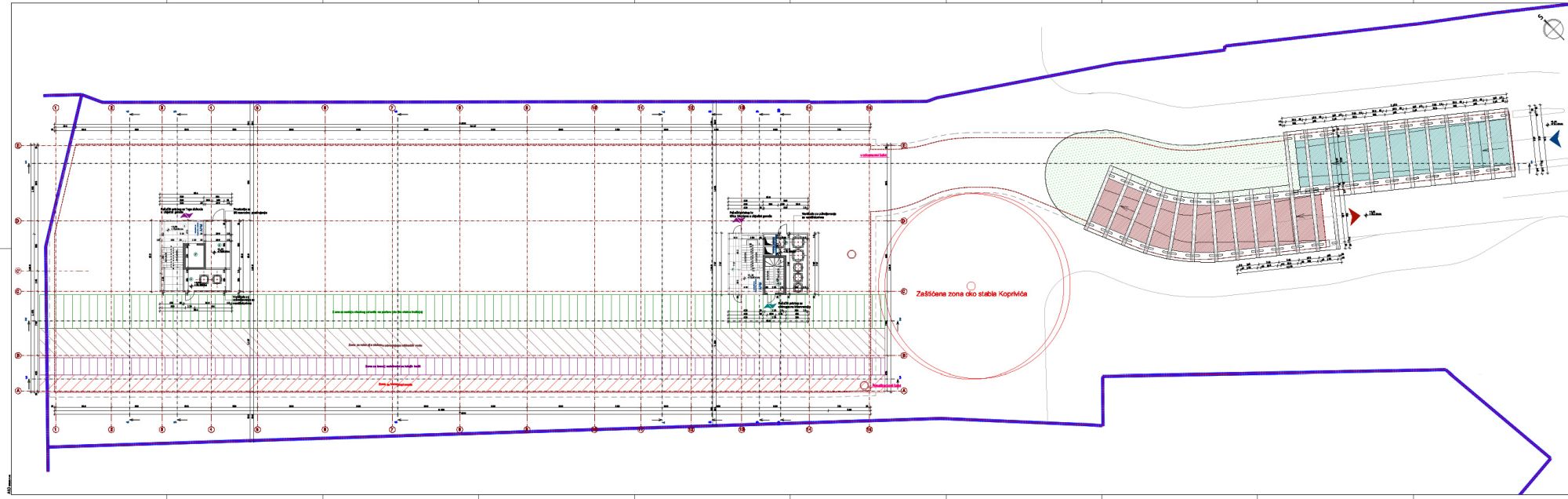Select the magenta label at bottom-right building corner
This screenshot has width=1568, height=499.
[x=885, y=385]
